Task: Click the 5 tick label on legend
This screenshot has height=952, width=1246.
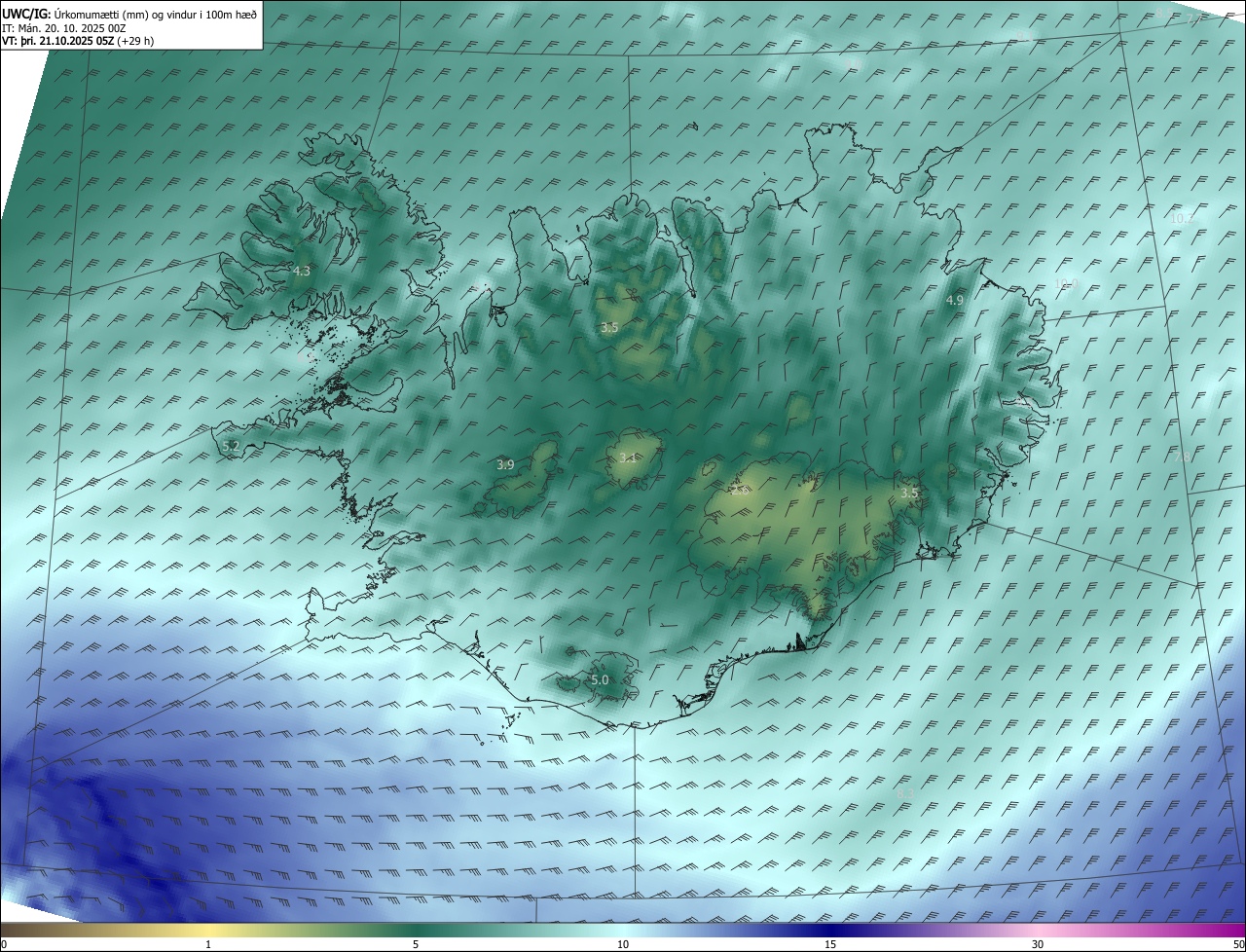Action: click(416, 944)
